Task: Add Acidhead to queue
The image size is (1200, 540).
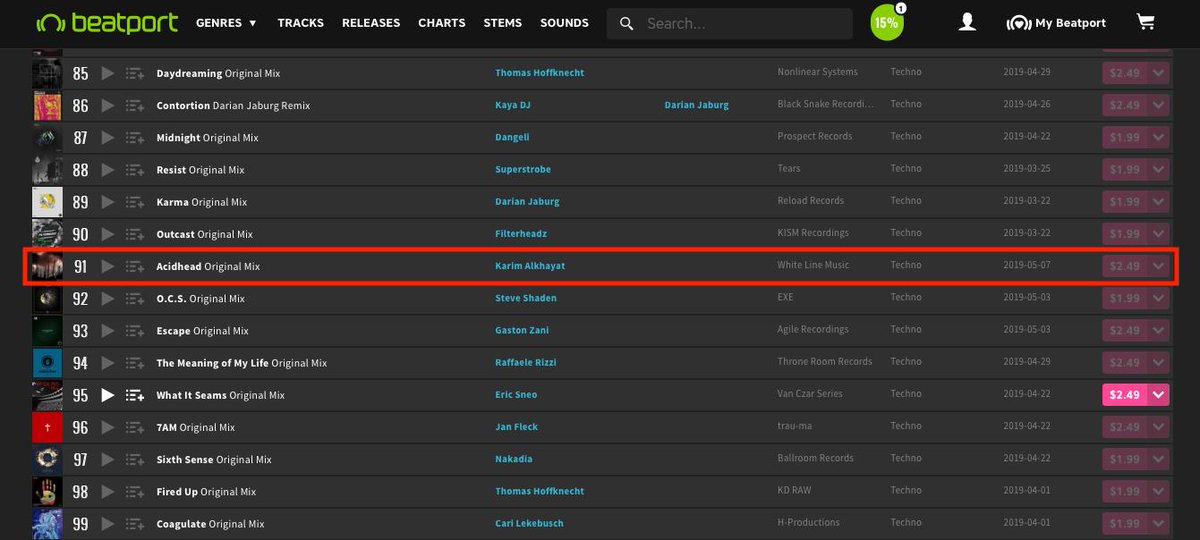Action: (x=135, y=267)
